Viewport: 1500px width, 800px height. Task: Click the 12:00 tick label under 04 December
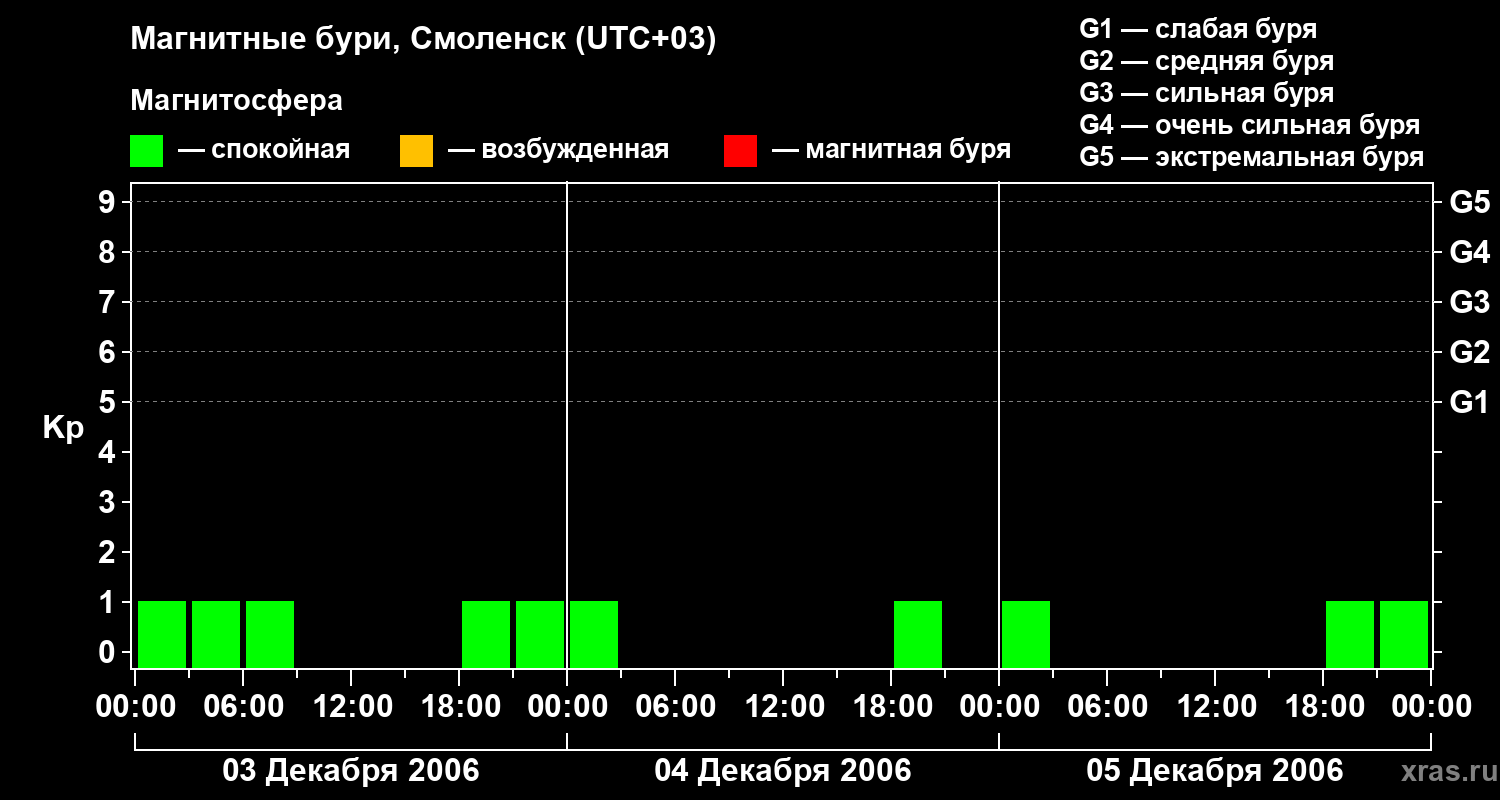(x=783, y=707)
